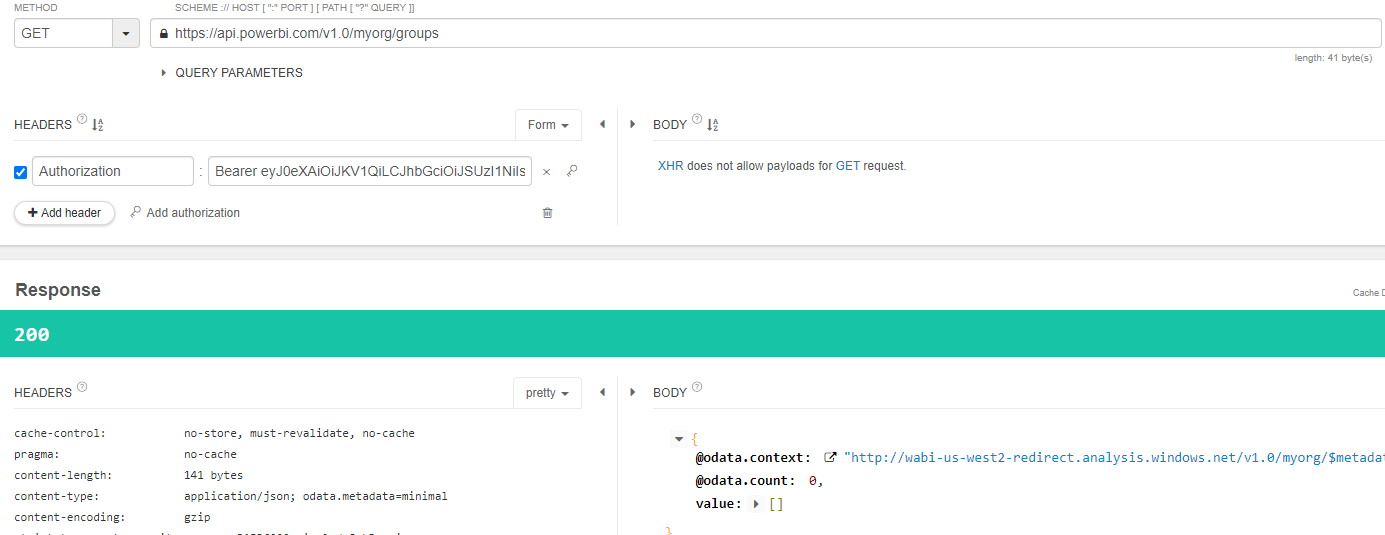The image size is (1385, 535).
Task: Collapse the root JSON object in the response body
Action: click(680, 438)
